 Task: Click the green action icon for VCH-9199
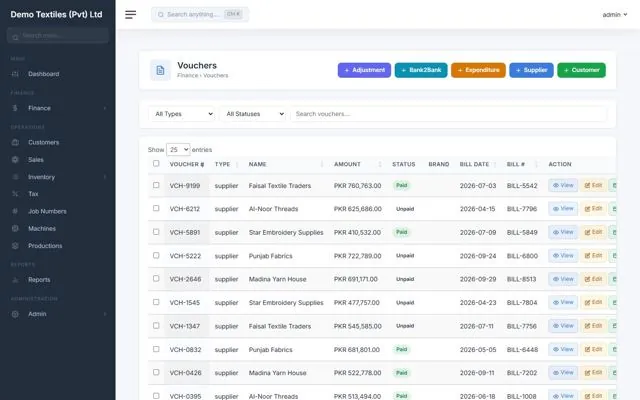[612, 185]
